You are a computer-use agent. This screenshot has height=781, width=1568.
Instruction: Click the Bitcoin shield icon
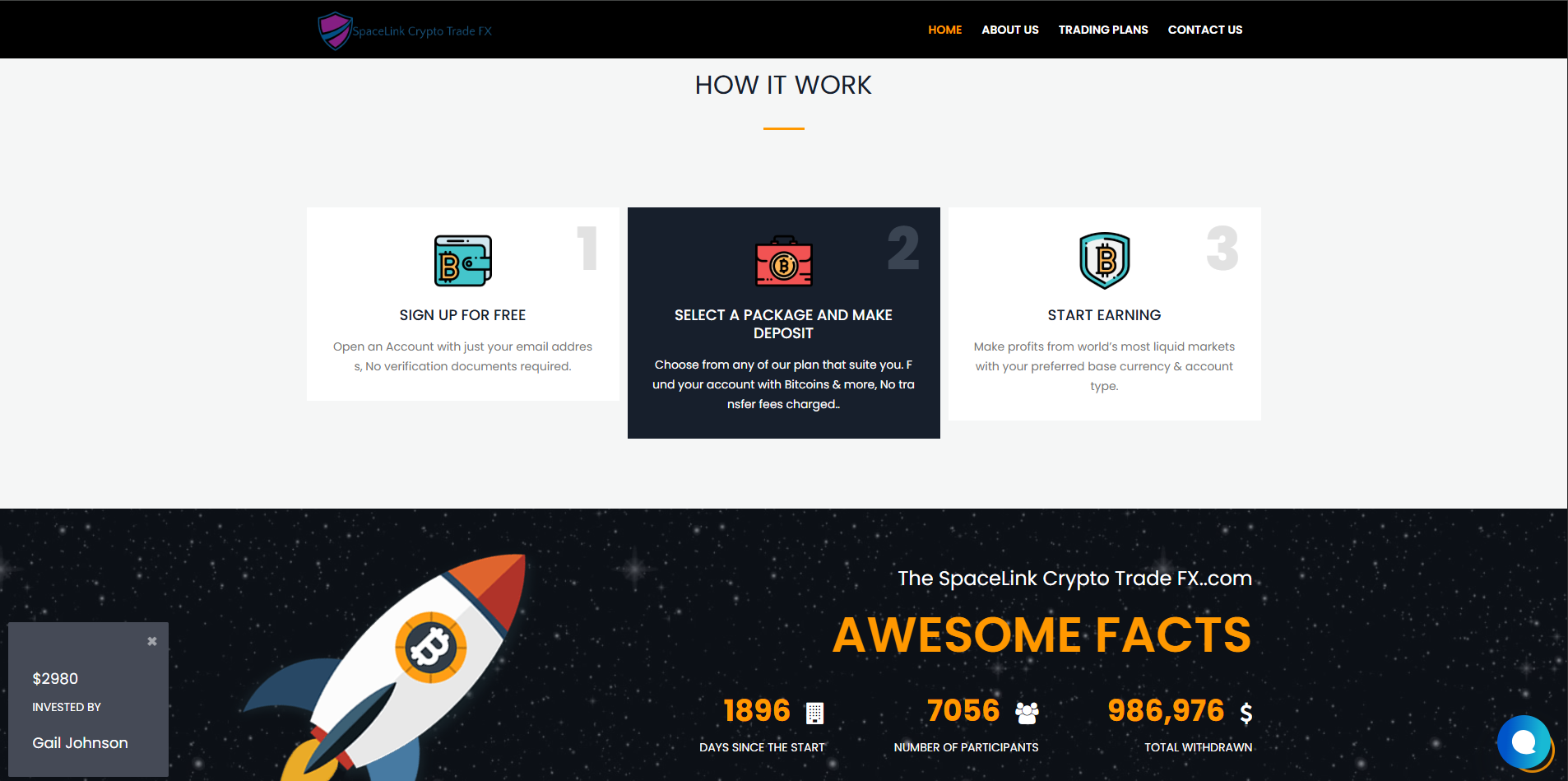(x=1104, y=260)
